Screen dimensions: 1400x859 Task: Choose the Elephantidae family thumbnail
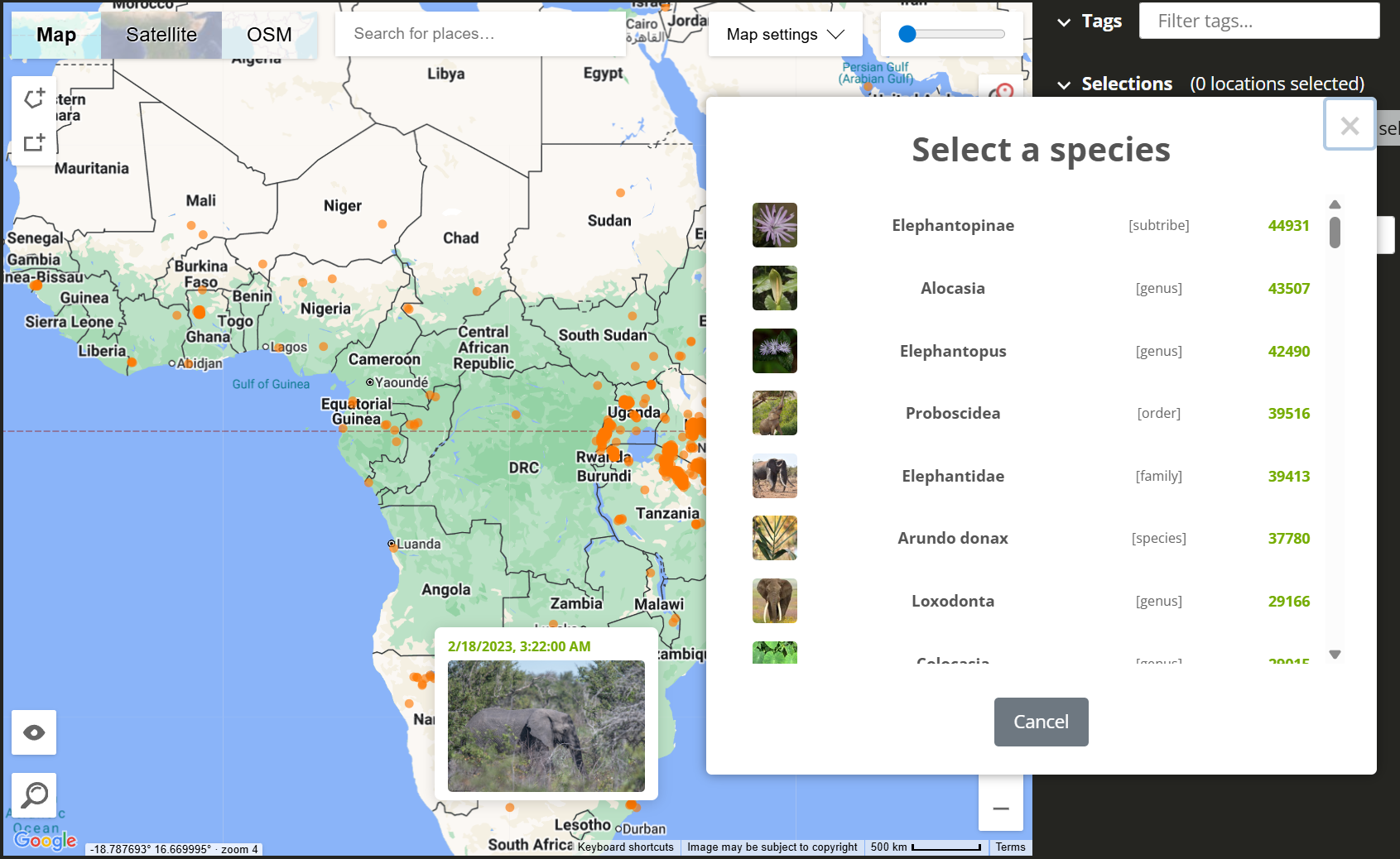point(775,476)
